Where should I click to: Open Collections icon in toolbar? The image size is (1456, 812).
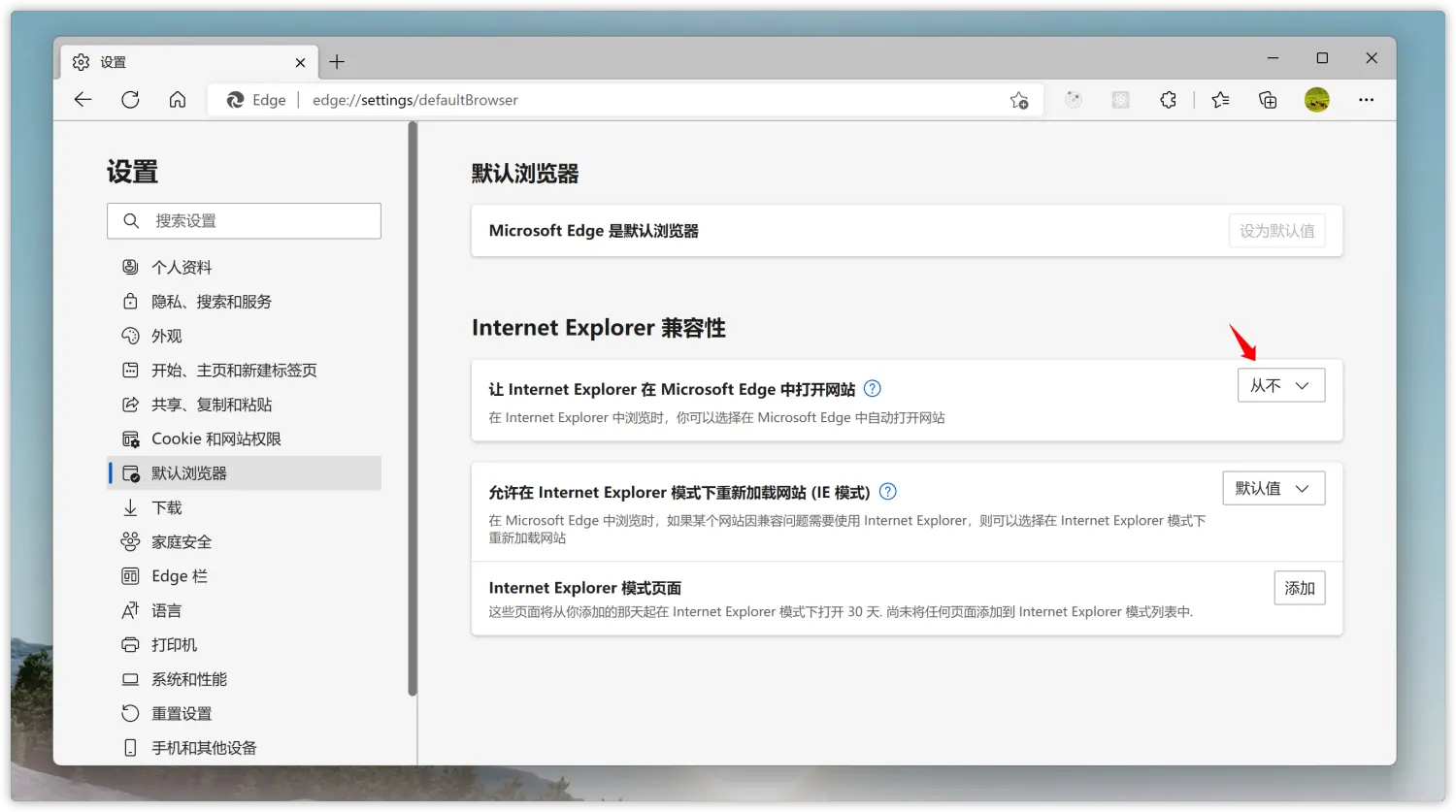coord(1268,100)
